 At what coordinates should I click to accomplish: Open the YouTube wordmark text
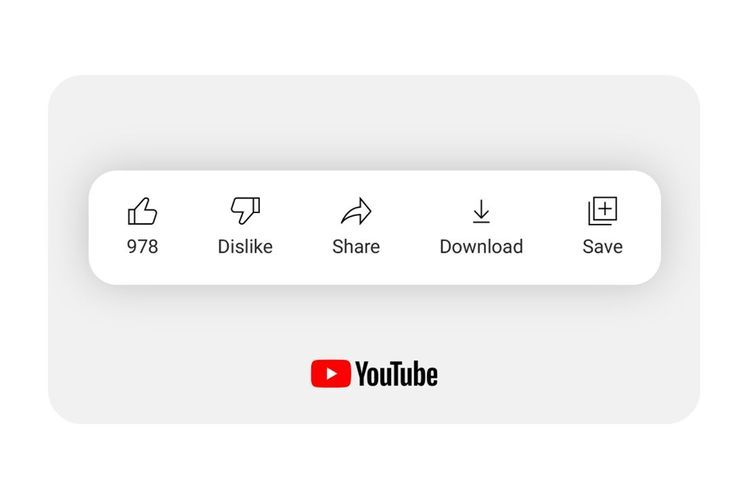click(397, 374)
